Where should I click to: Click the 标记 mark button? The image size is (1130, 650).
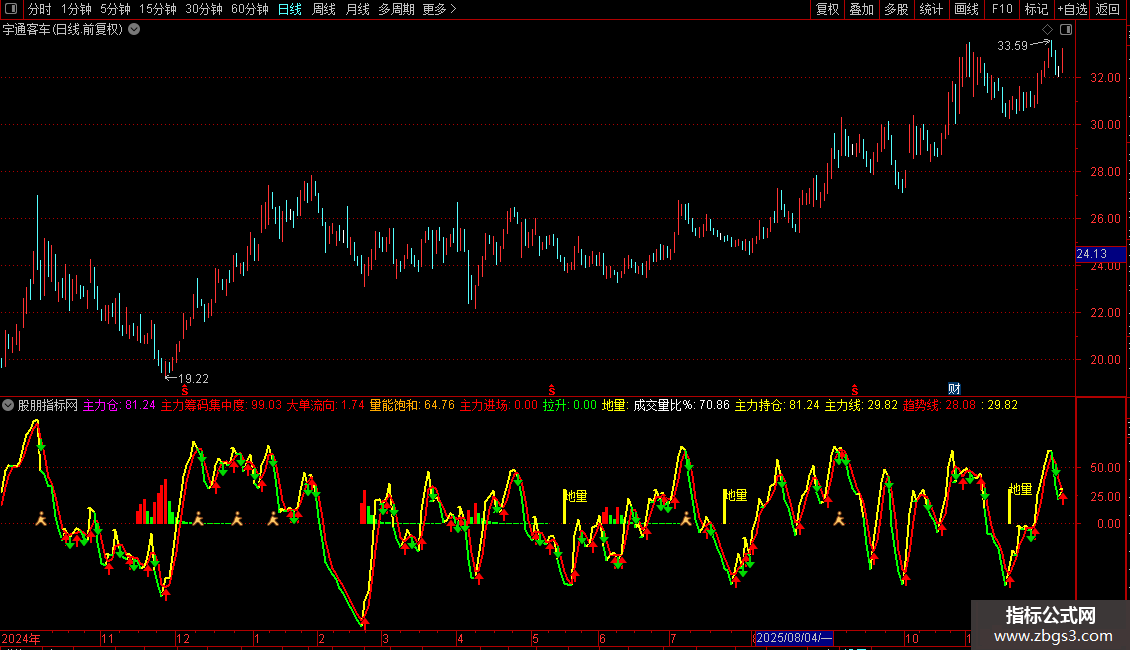click(x=1036, y=9)
